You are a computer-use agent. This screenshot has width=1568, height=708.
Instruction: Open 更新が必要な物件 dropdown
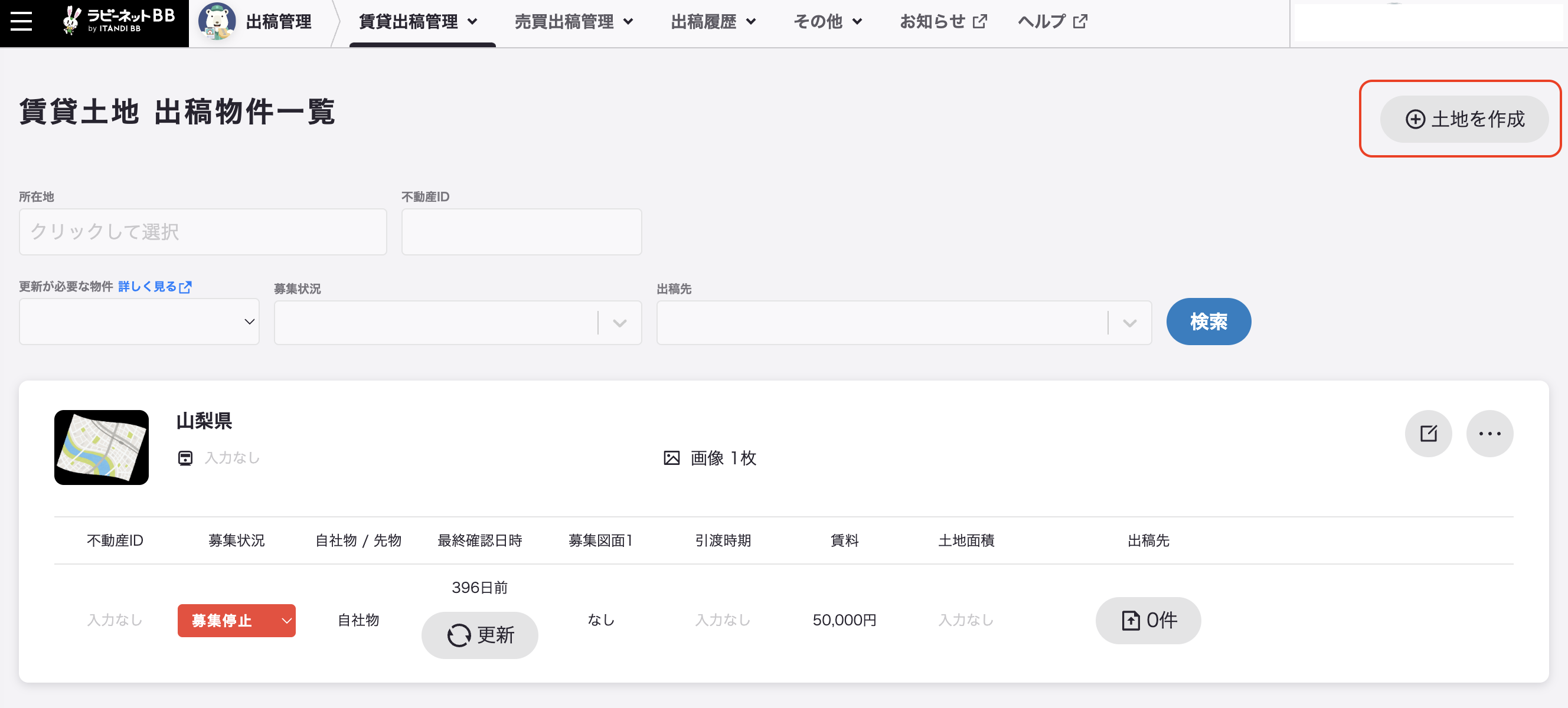(139, 321)
